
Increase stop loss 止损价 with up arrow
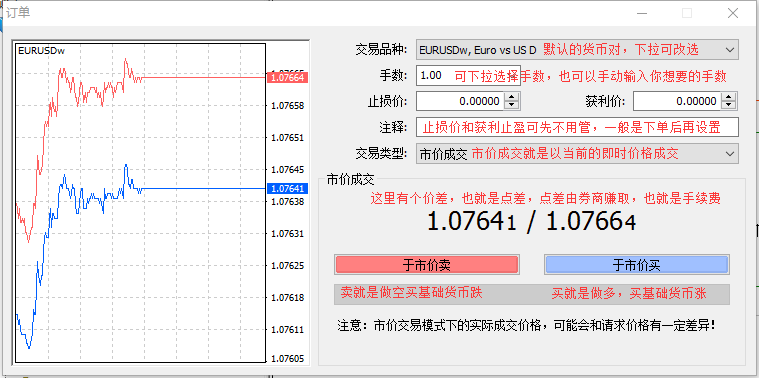[x=512, y=97]
